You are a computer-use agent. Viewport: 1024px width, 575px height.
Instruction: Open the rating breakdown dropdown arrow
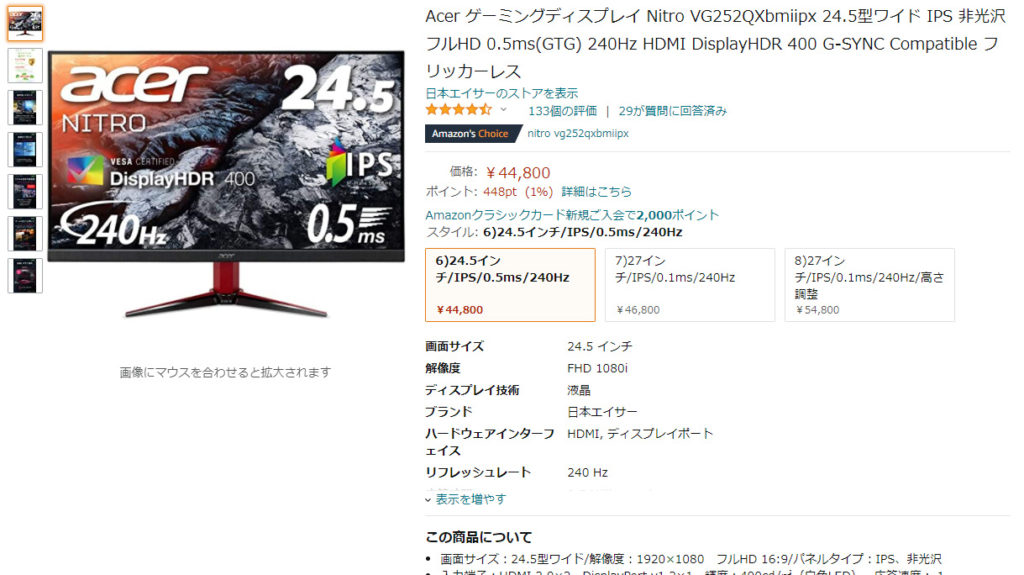(504, 110)
